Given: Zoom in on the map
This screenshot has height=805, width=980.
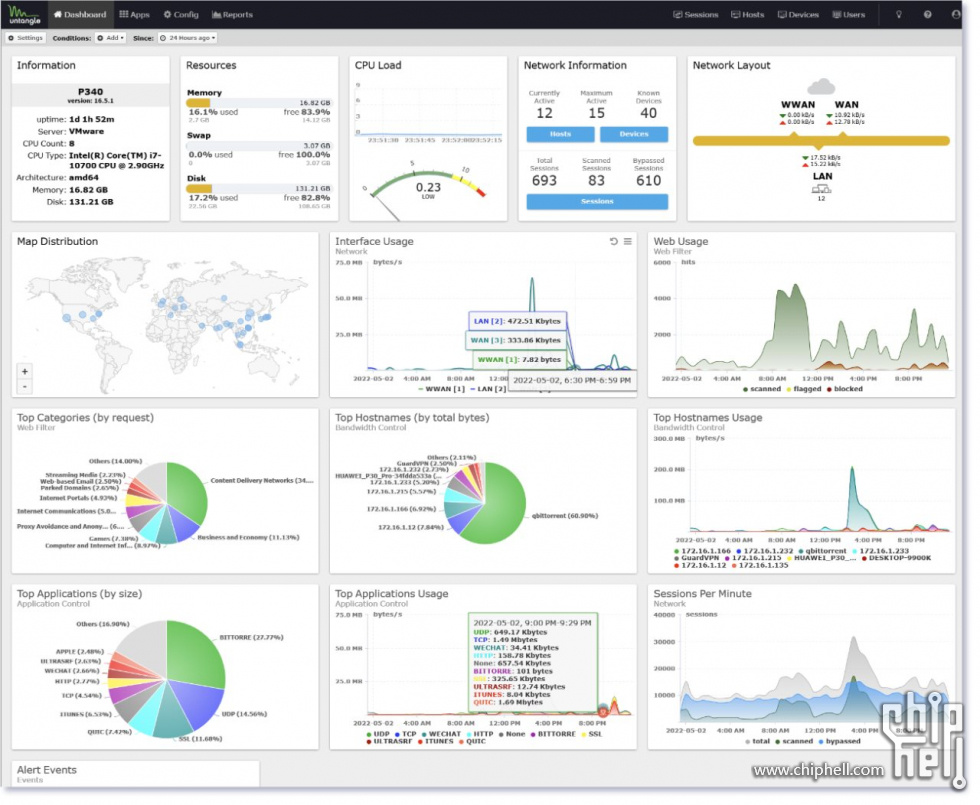Looking at the screenshot, I should (24, 371).
